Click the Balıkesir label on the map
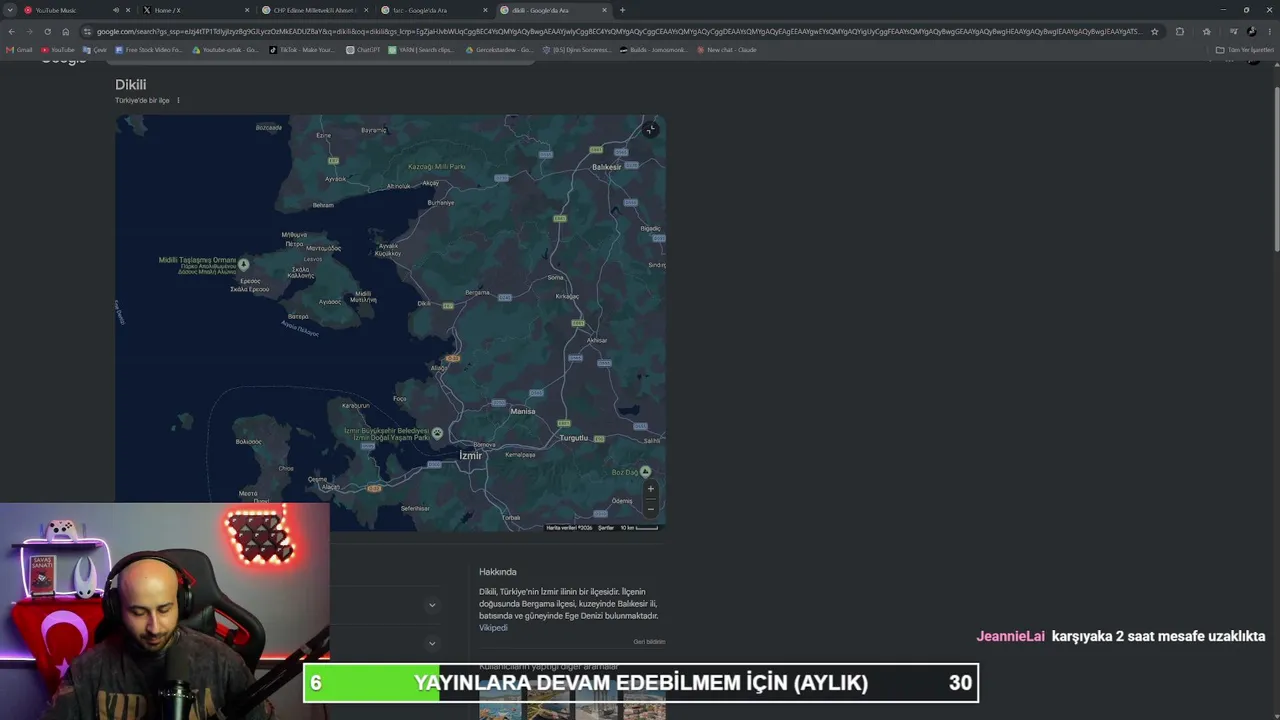Viewport: 1280px width, 720px height. tap(606, 167)
